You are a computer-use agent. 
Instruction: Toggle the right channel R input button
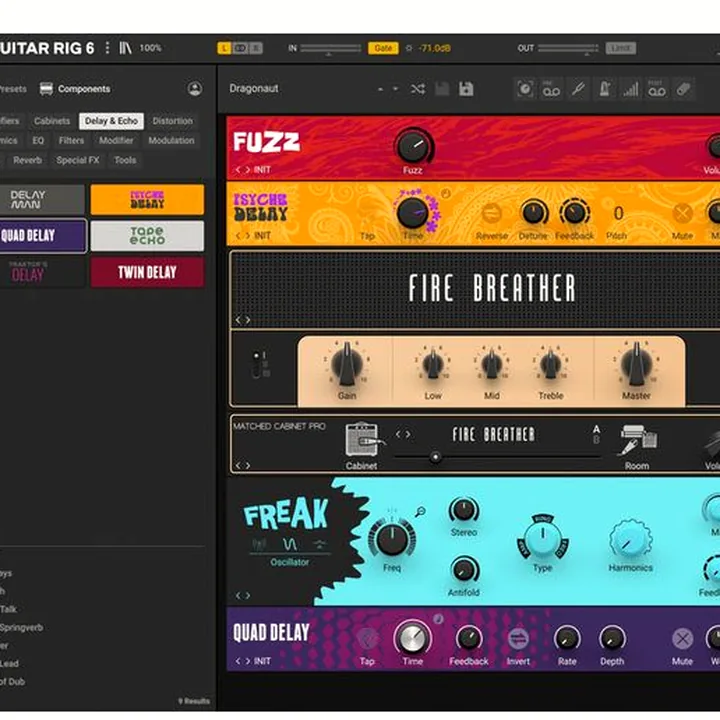click(256, 48)
